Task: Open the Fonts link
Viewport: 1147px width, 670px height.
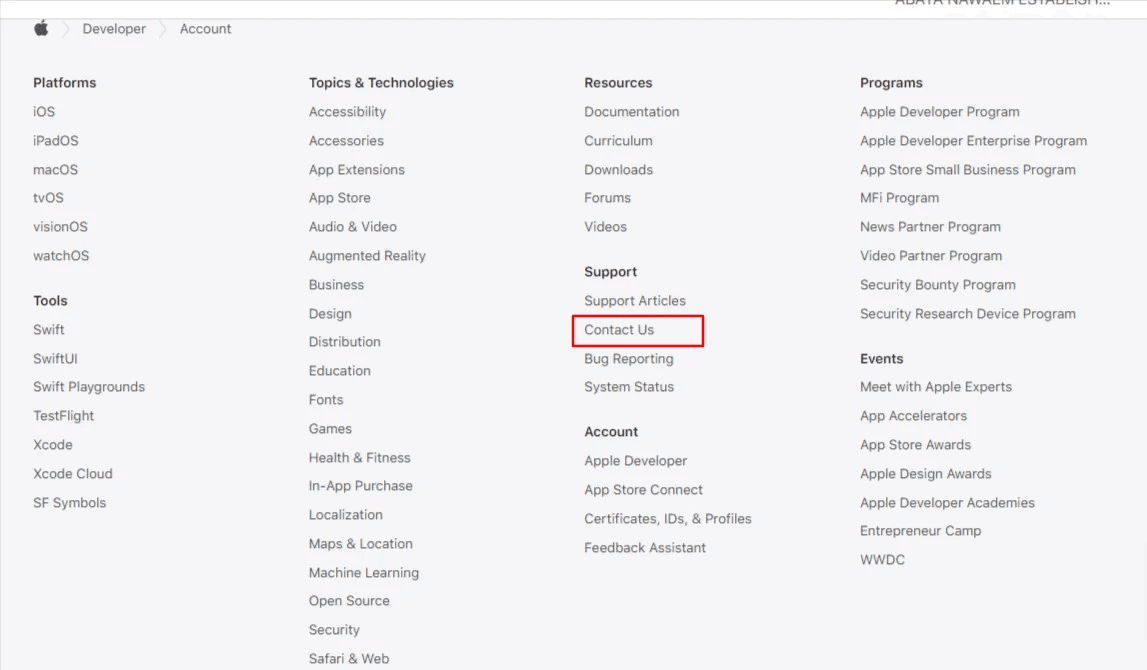Action: click(x=326, y=399)
